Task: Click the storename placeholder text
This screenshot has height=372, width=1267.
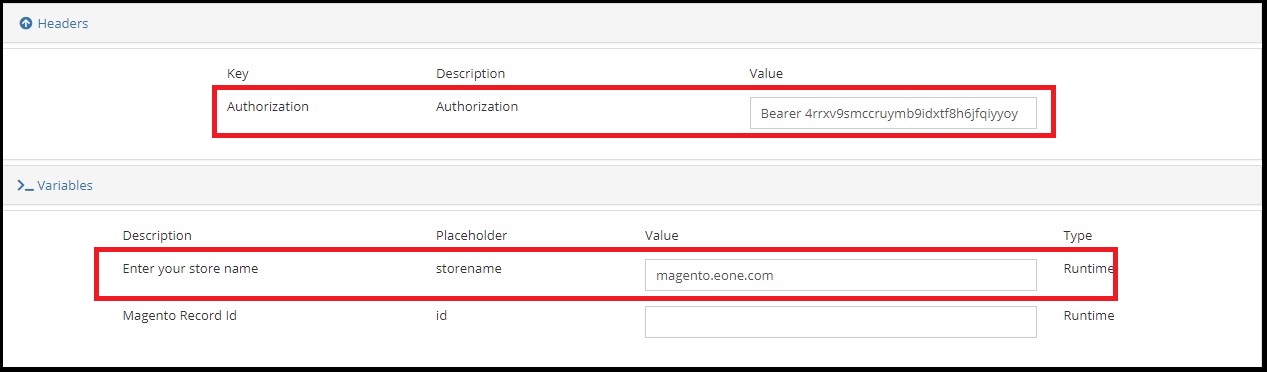Action: point(469,268)
